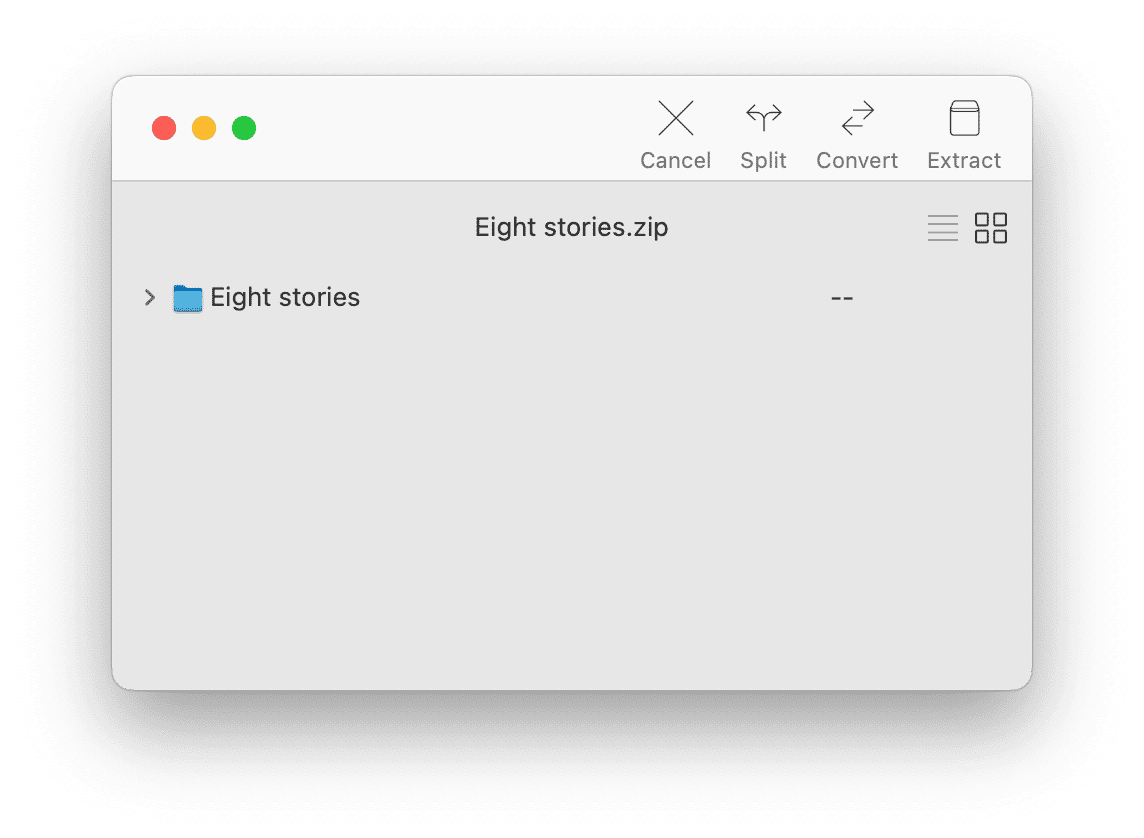Image resolution: width=1144 pixels, height=838 pixels.
Task: Click the Extract archive box icon
Action: 964,118
